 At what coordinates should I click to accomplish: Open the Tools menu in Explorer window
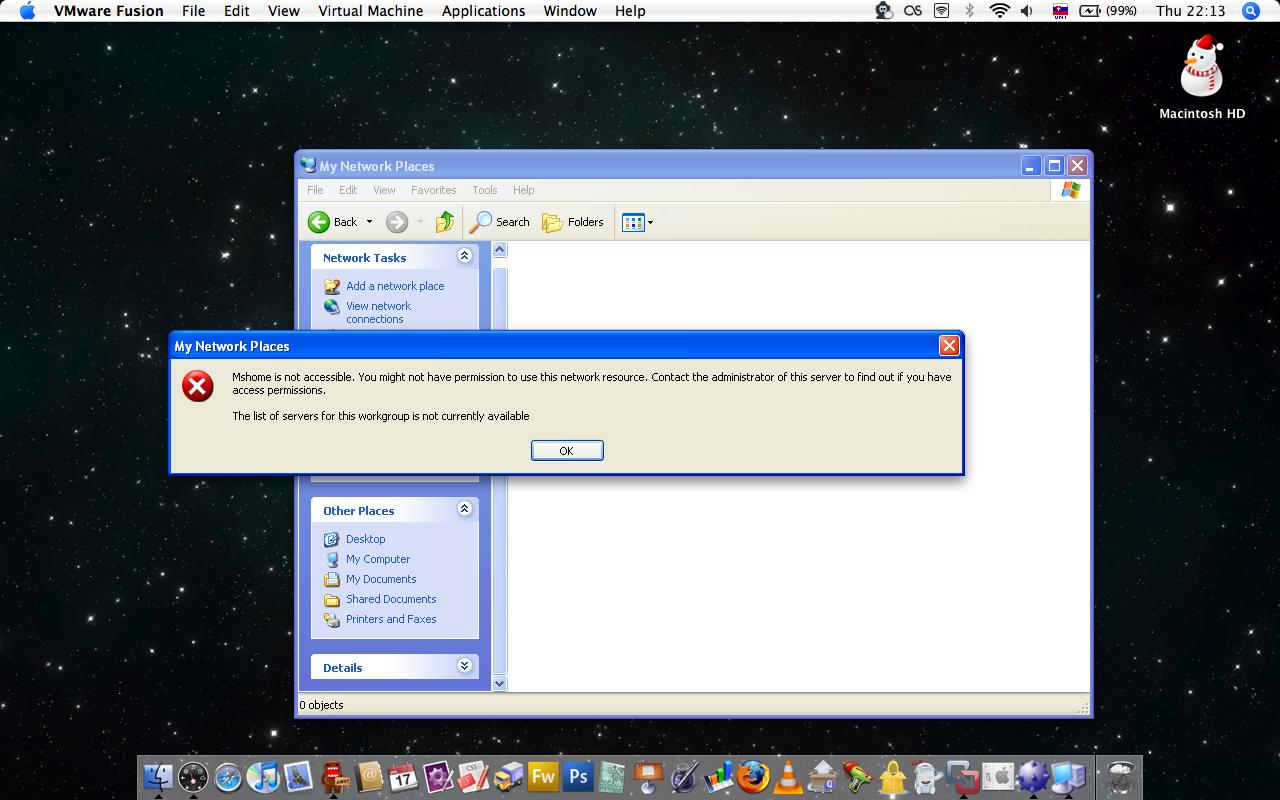[x=485, y=190]
